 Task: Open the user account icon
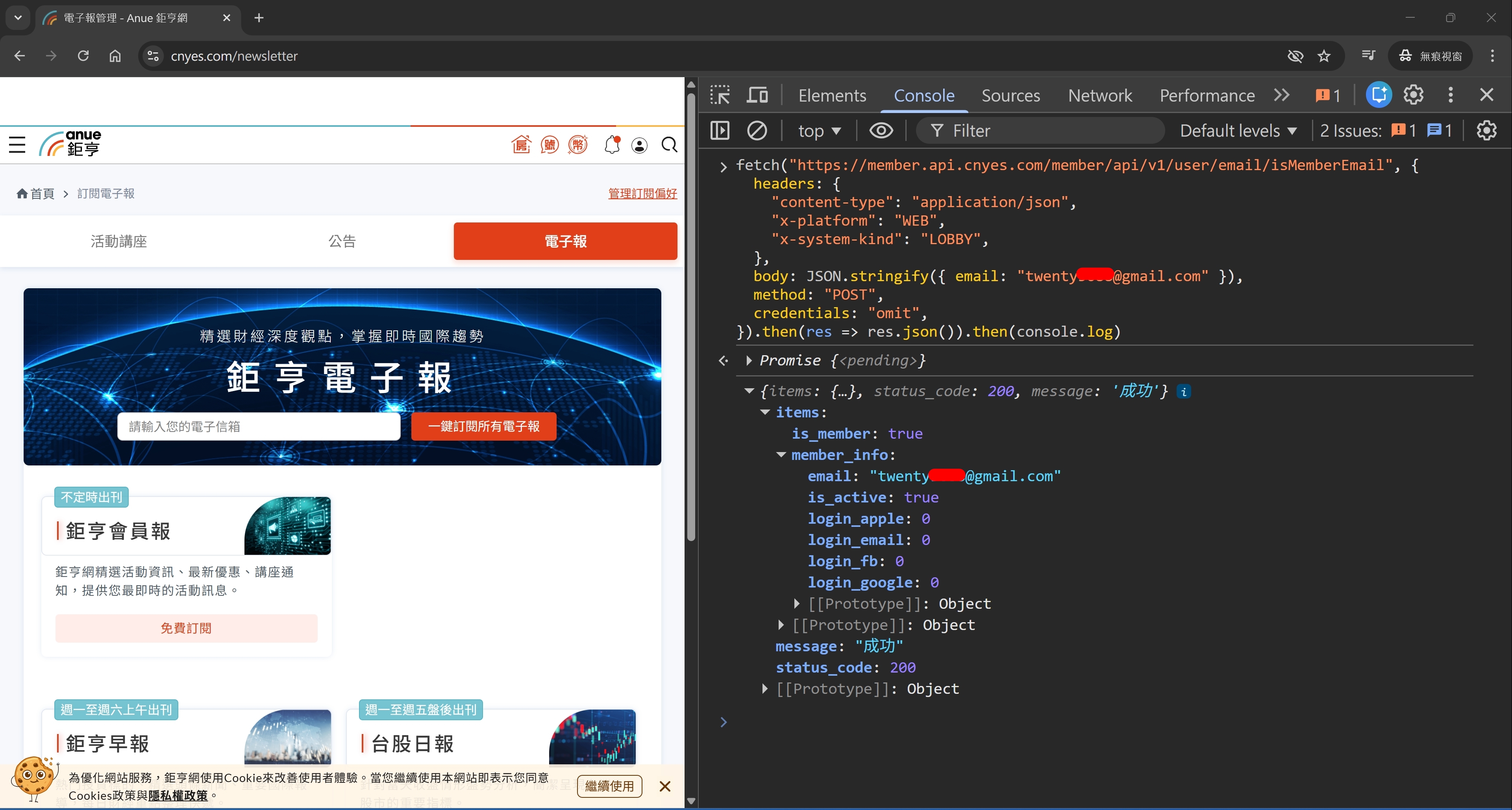pos(639,145)
